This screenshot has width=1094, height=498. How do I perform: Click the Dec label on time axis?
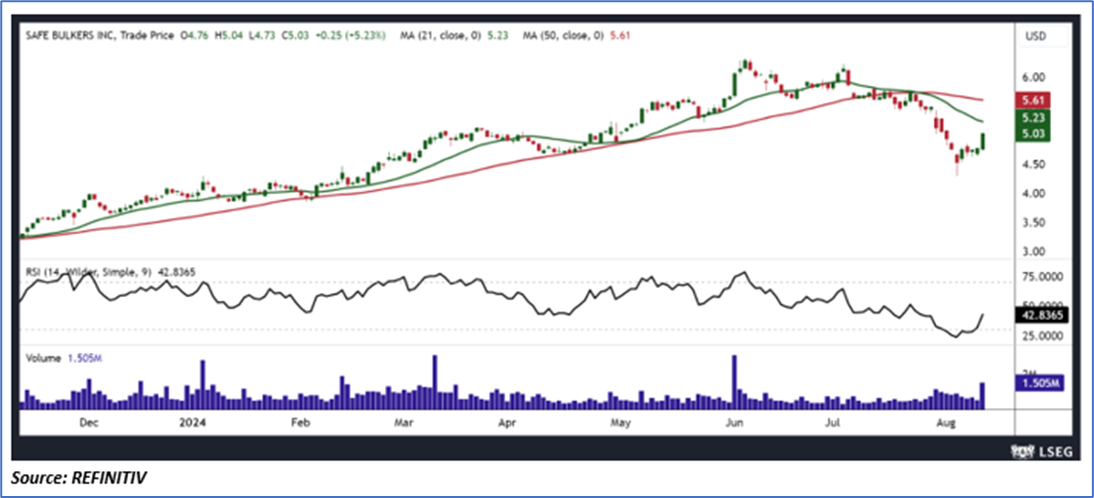[x=89, y=422]
